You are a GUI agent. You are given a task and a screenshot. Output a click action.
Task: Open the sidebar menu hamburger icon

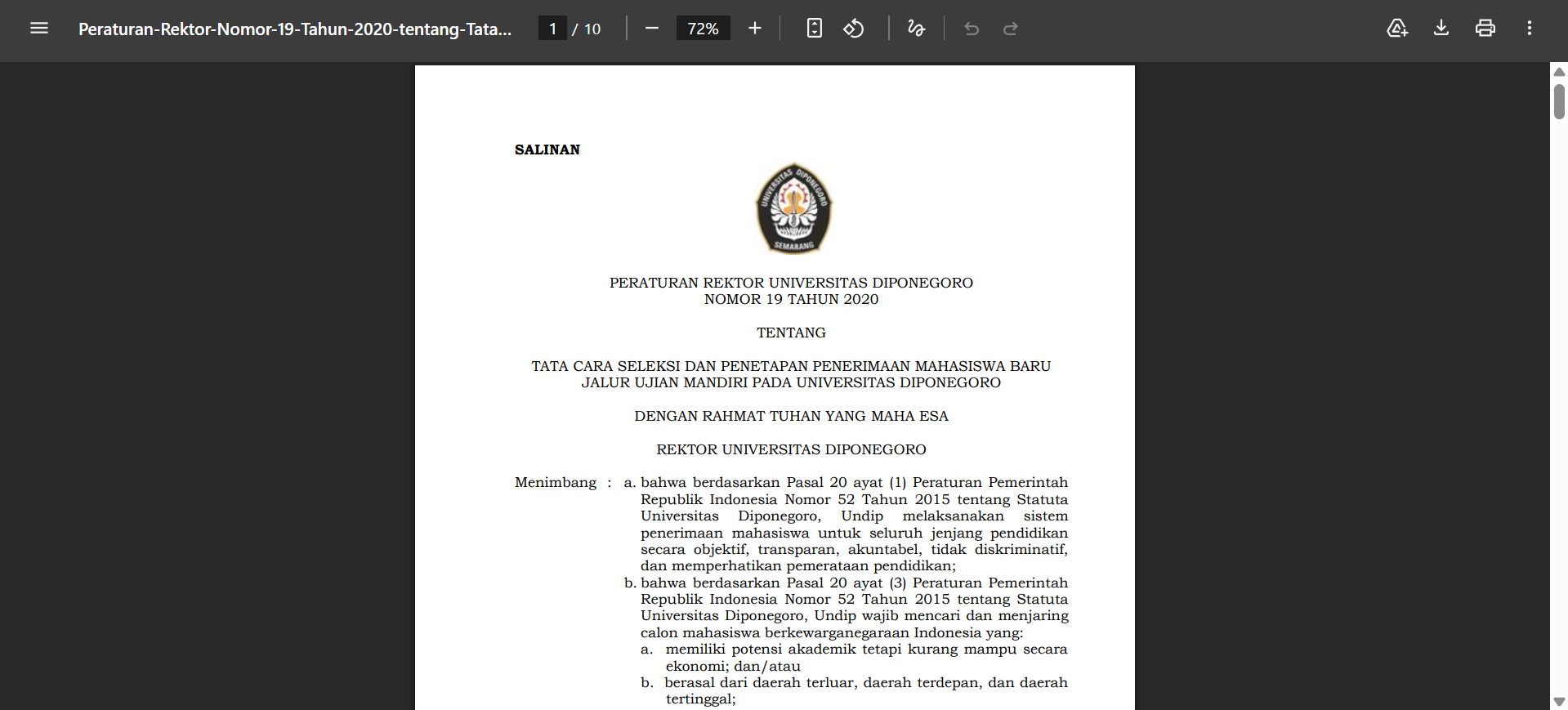(39, 29)
